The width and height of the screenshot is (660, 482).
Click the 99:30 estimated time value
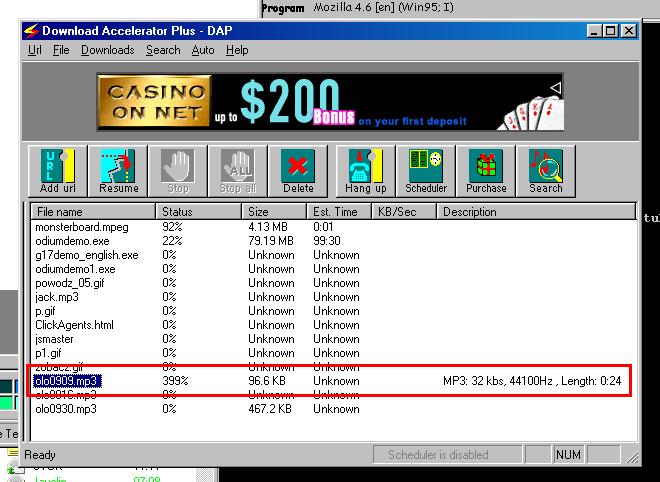[x=327, y=241]
